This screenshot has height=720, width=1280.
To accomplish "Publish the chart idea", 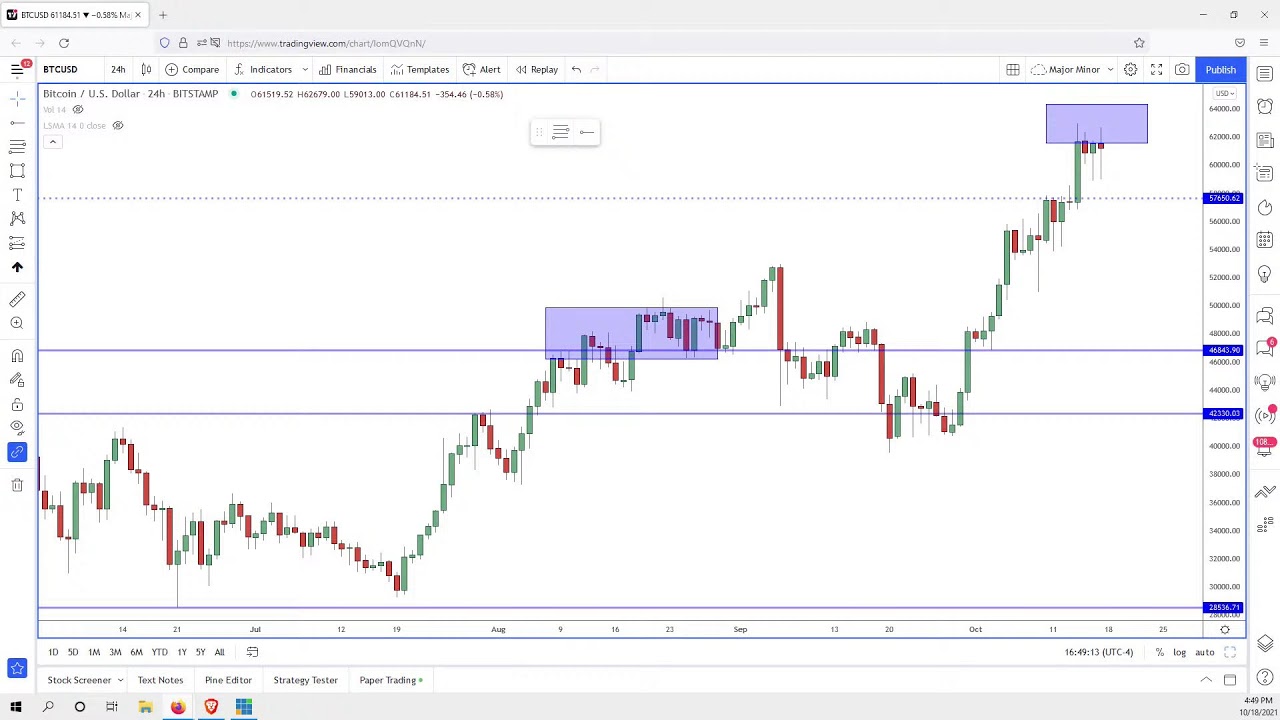I will [x=1220, y=69].
